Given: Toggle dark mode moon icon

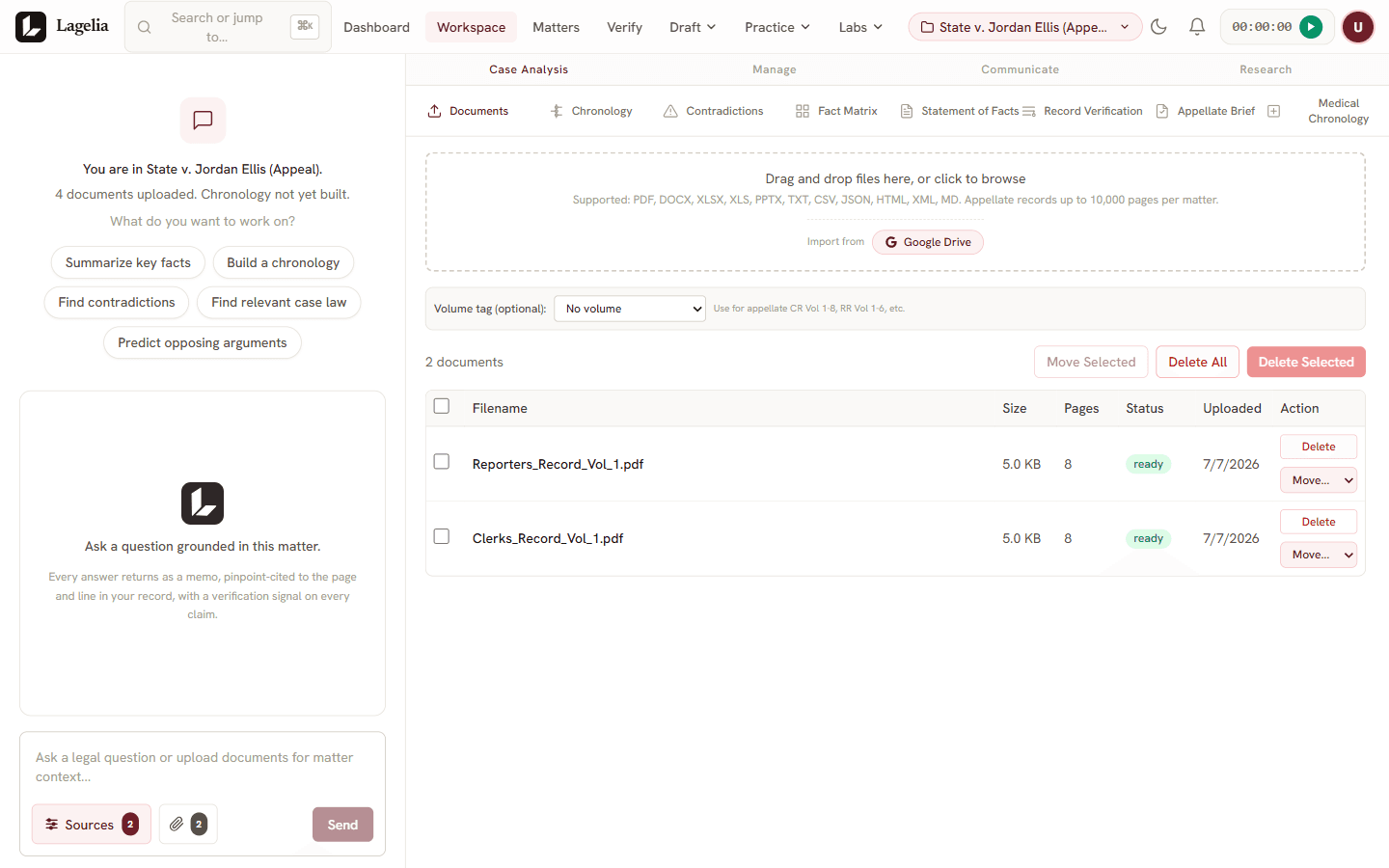Looking at the screenshot, I should [1158, 27].
